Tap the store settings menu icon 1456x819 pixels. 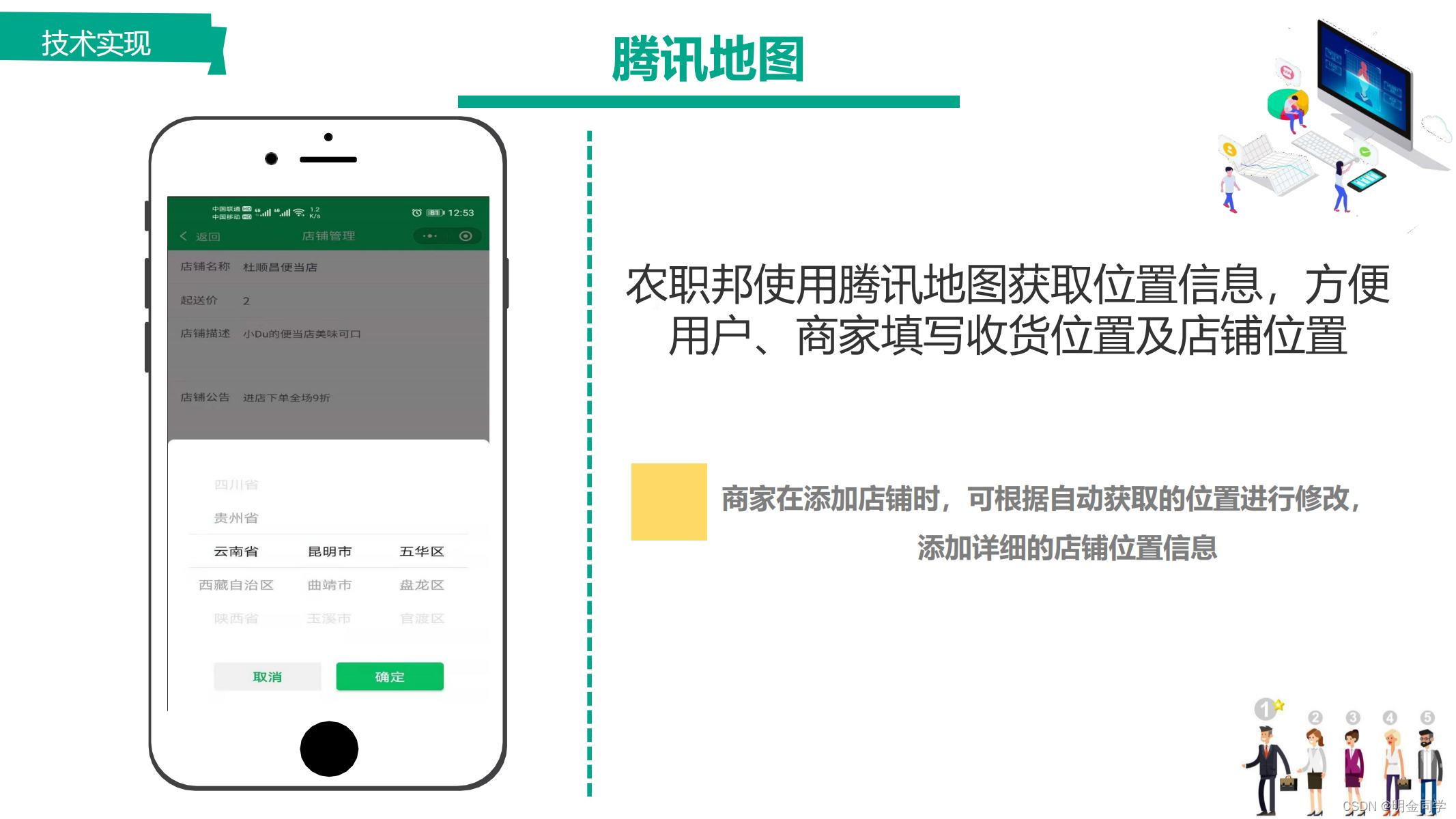point(430,236)
